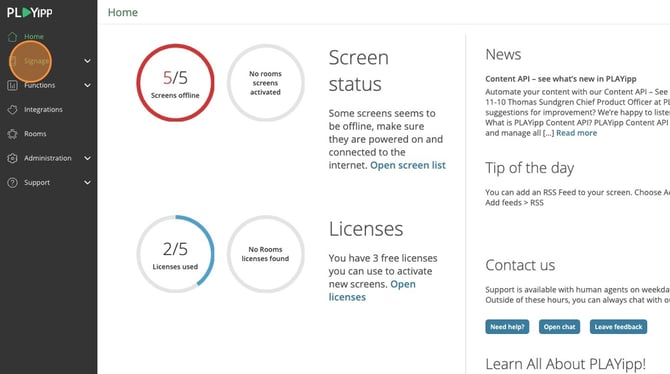670x374 pixels.
Task: Click the Rooms icon in sidebar
Action: pyautogui.click(x=12, y=134)
